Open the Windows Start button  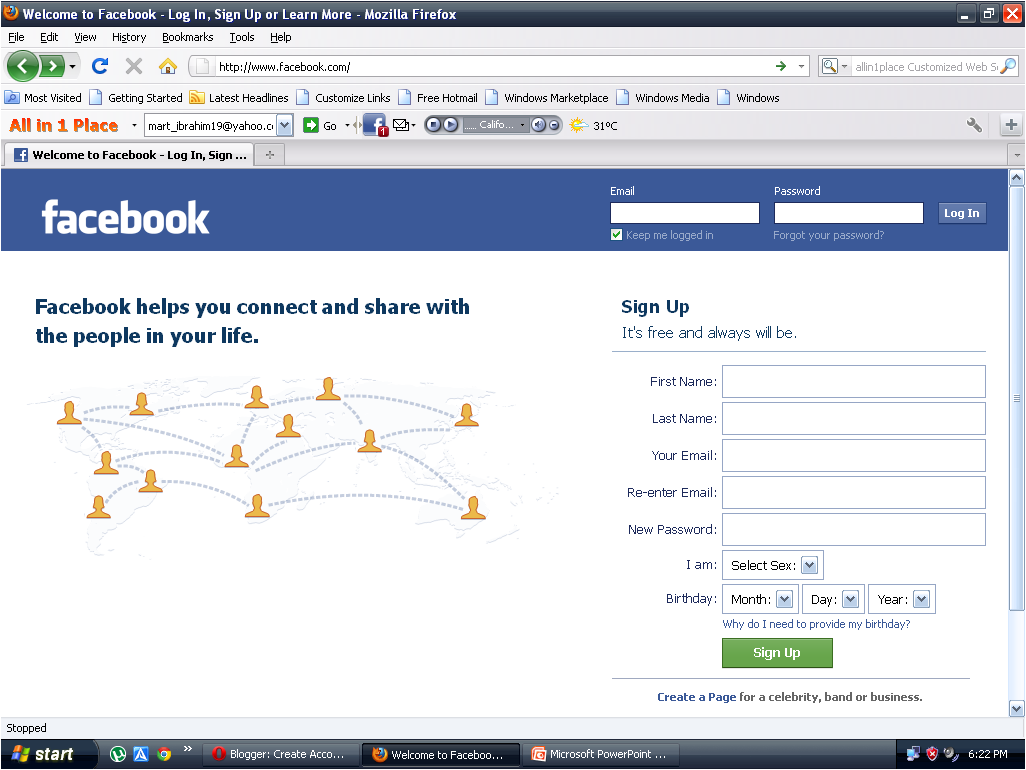49,754
